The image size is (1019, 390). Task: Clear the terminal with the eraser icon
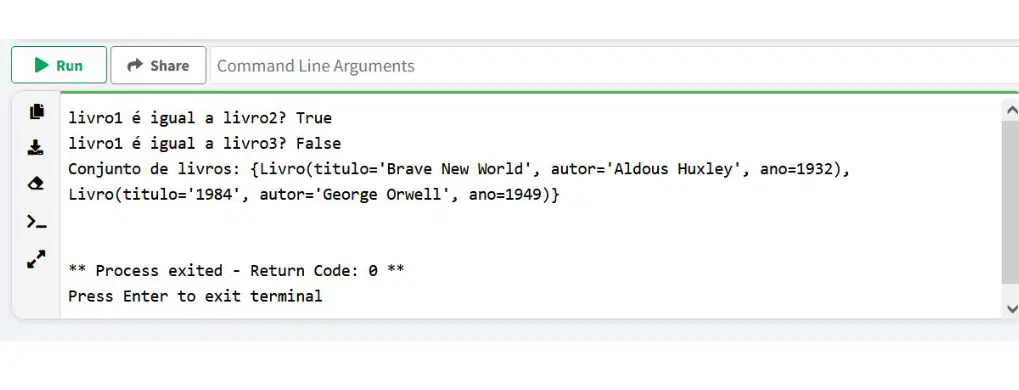[36, 184]
